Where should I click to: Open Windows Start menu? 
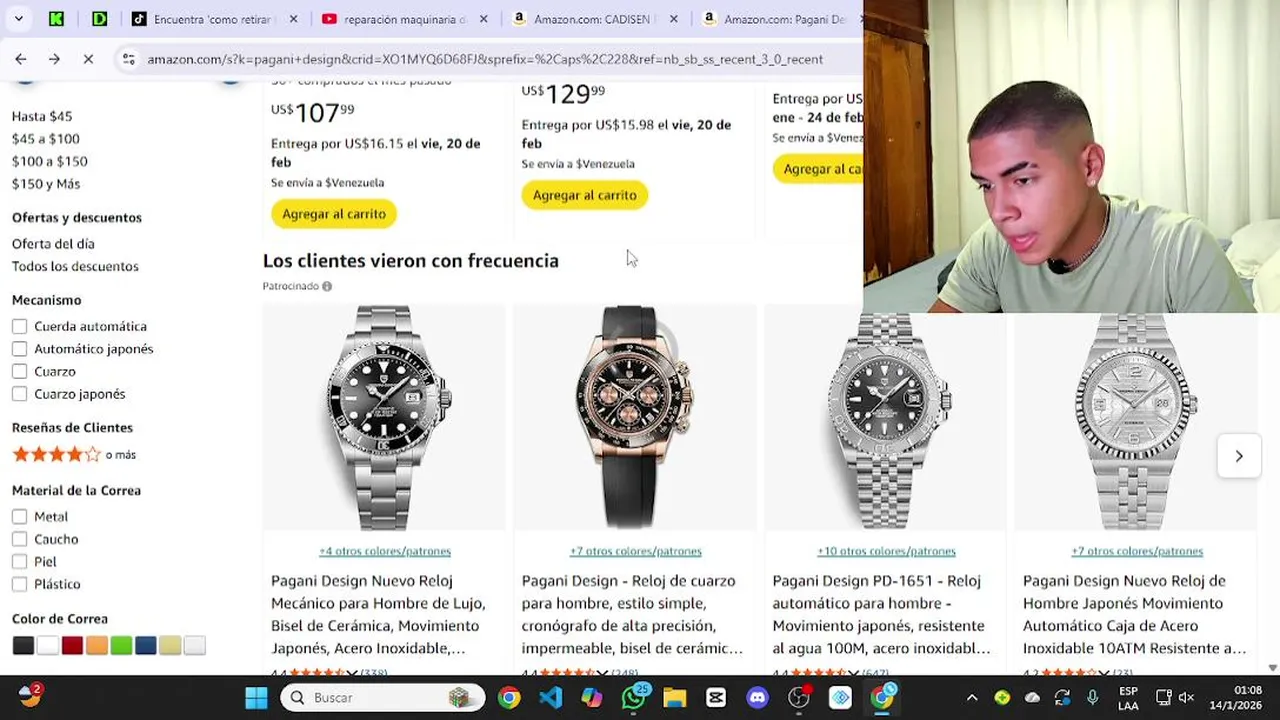(256, 697)
